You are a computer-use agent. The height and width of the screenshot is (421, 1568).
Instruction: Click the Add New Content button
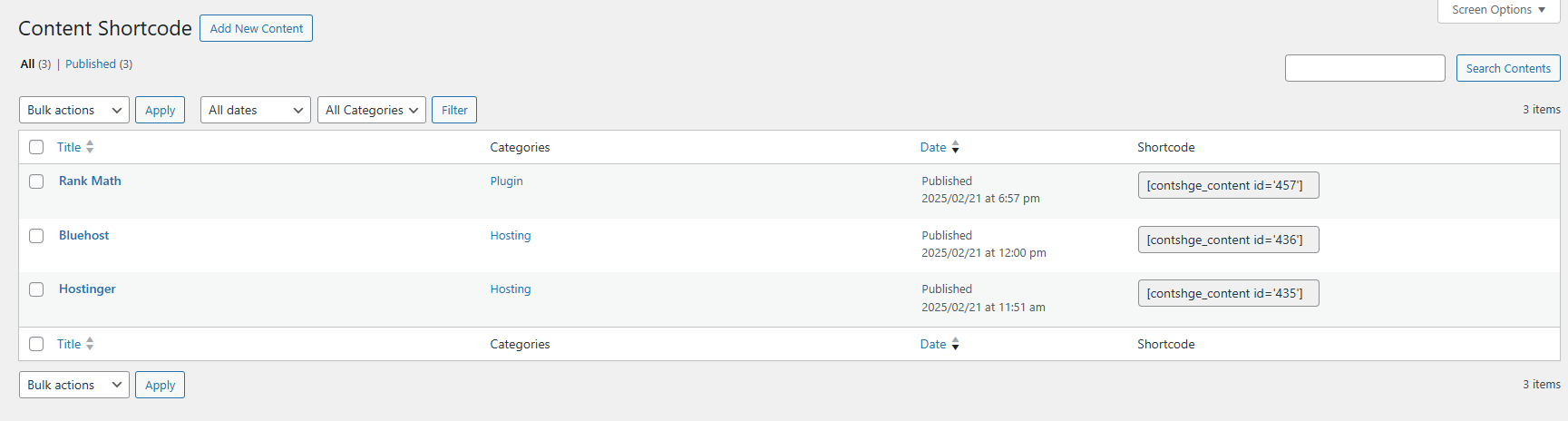(257, 28)
